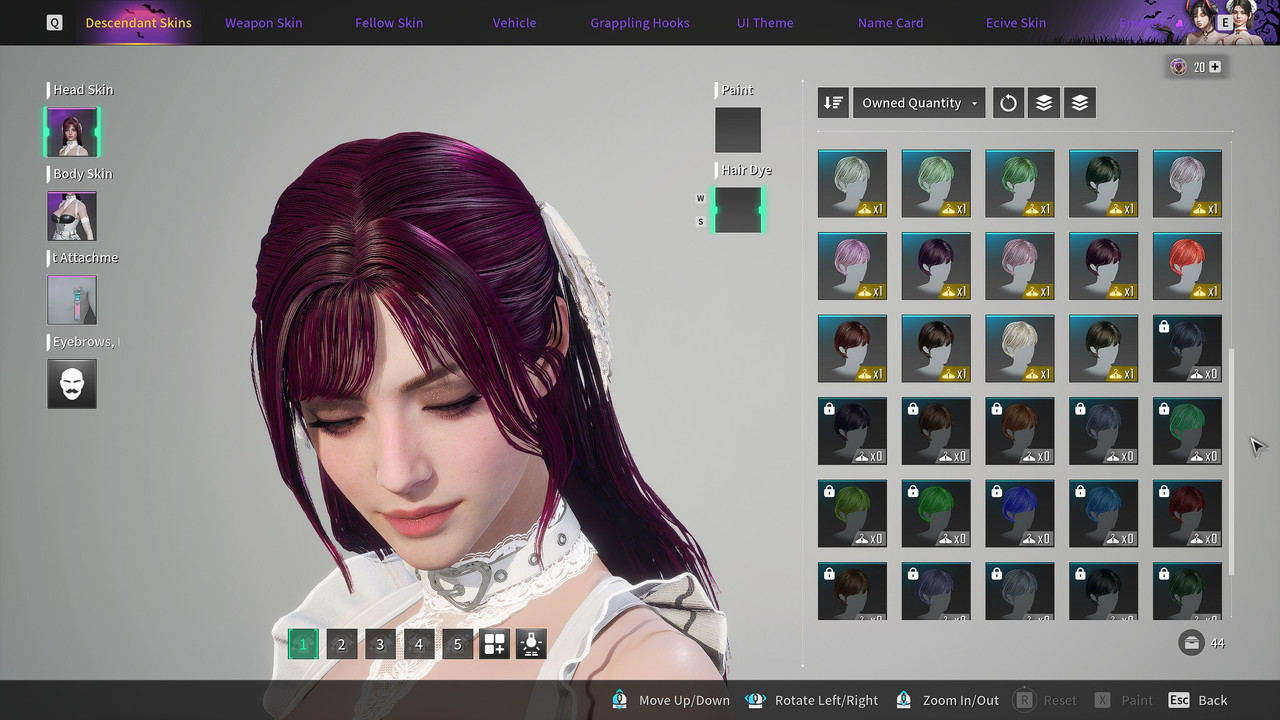Click the first stacked layers filter icon
The height and width of the screenshot is (720, 1280).
click(x=1044, y=103)
